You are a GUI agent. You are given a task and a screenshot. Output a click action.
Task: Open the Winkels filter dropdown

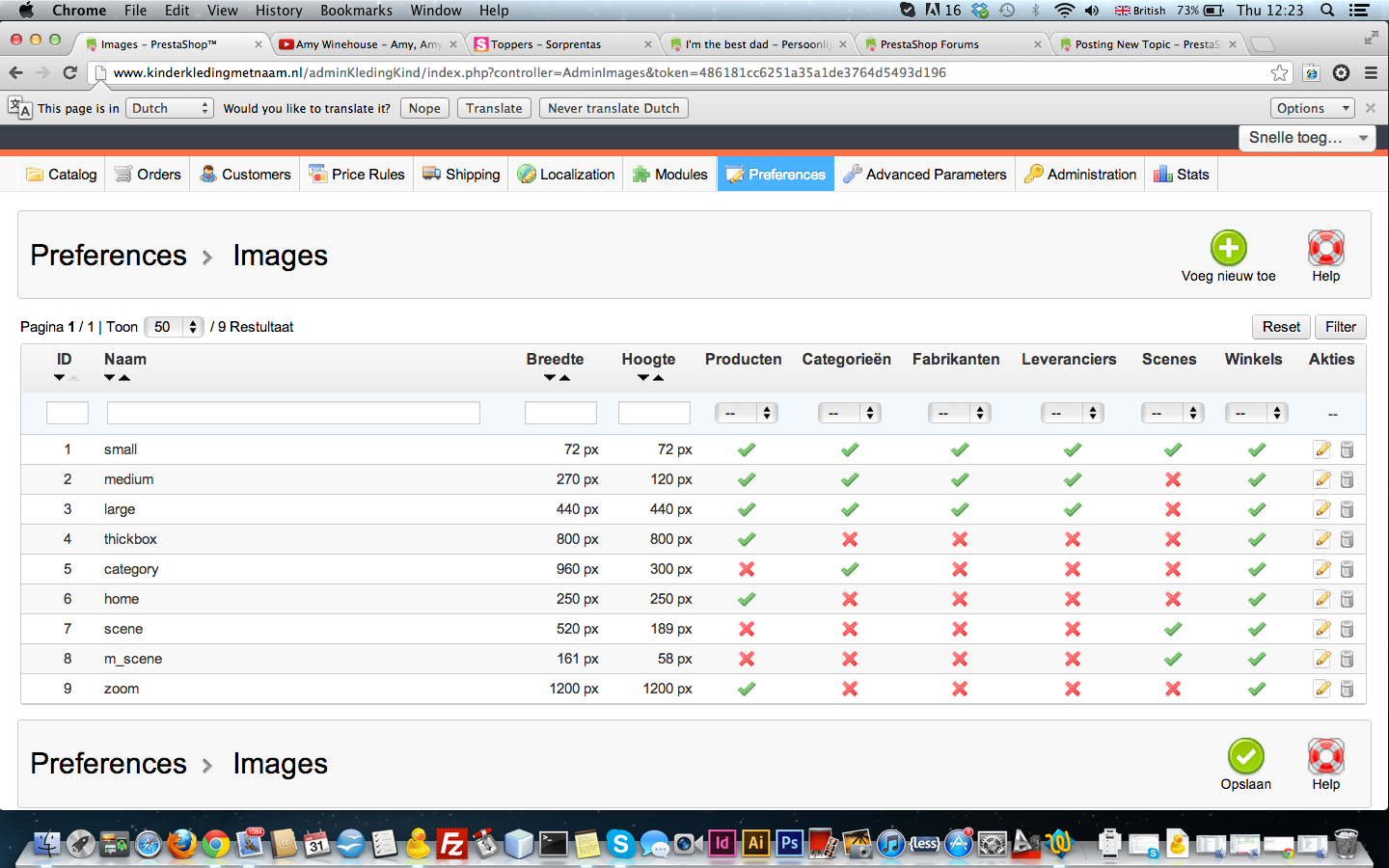click(1257, 413)
